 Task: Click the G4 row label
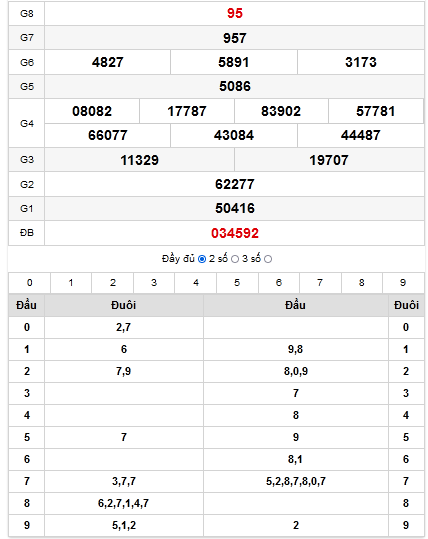pyautogui.click(x=27, y=123)
